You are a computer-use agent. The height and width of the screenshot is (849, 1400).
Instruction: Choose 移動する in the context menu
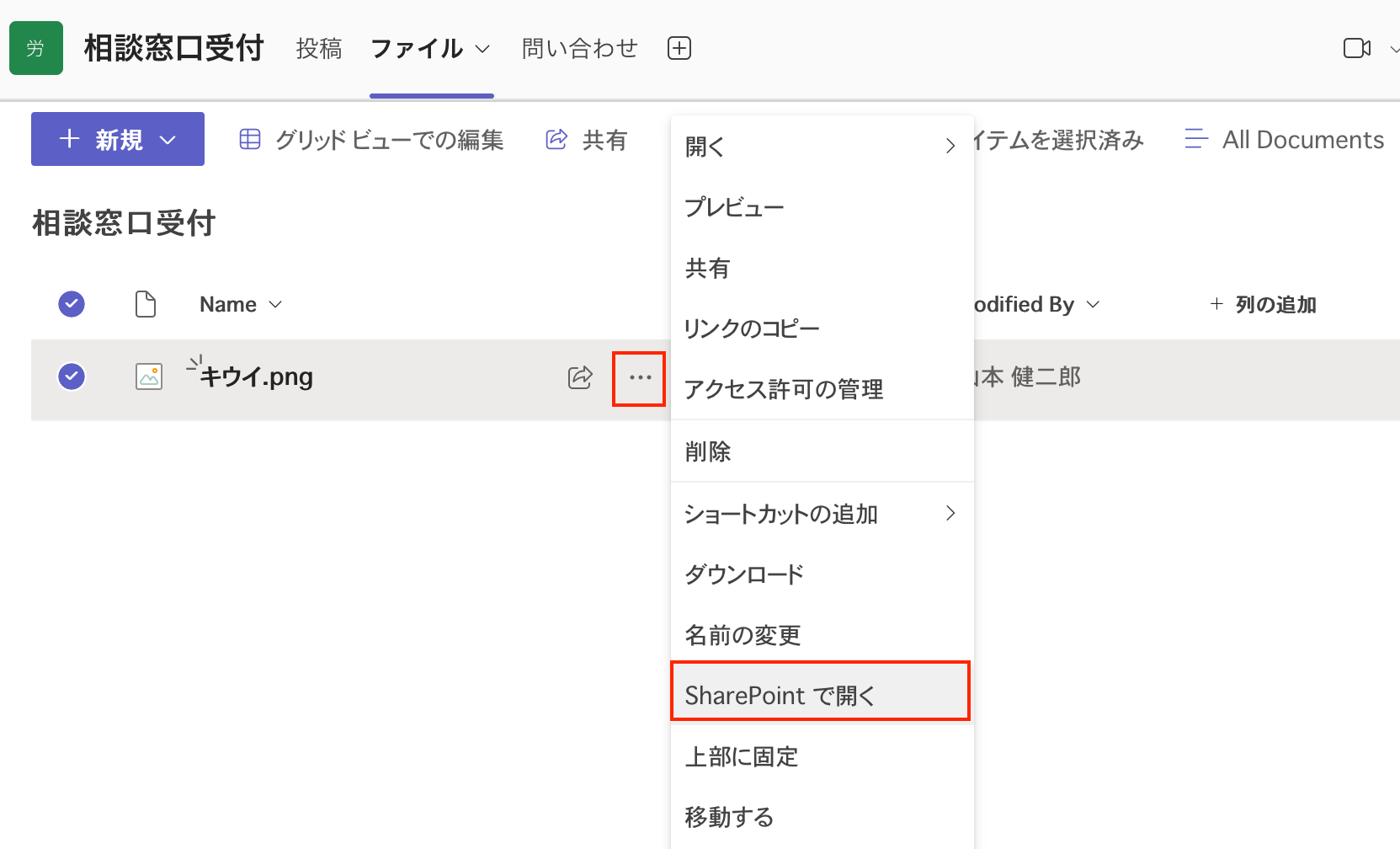pyautogui.click(x=822, y=817)
